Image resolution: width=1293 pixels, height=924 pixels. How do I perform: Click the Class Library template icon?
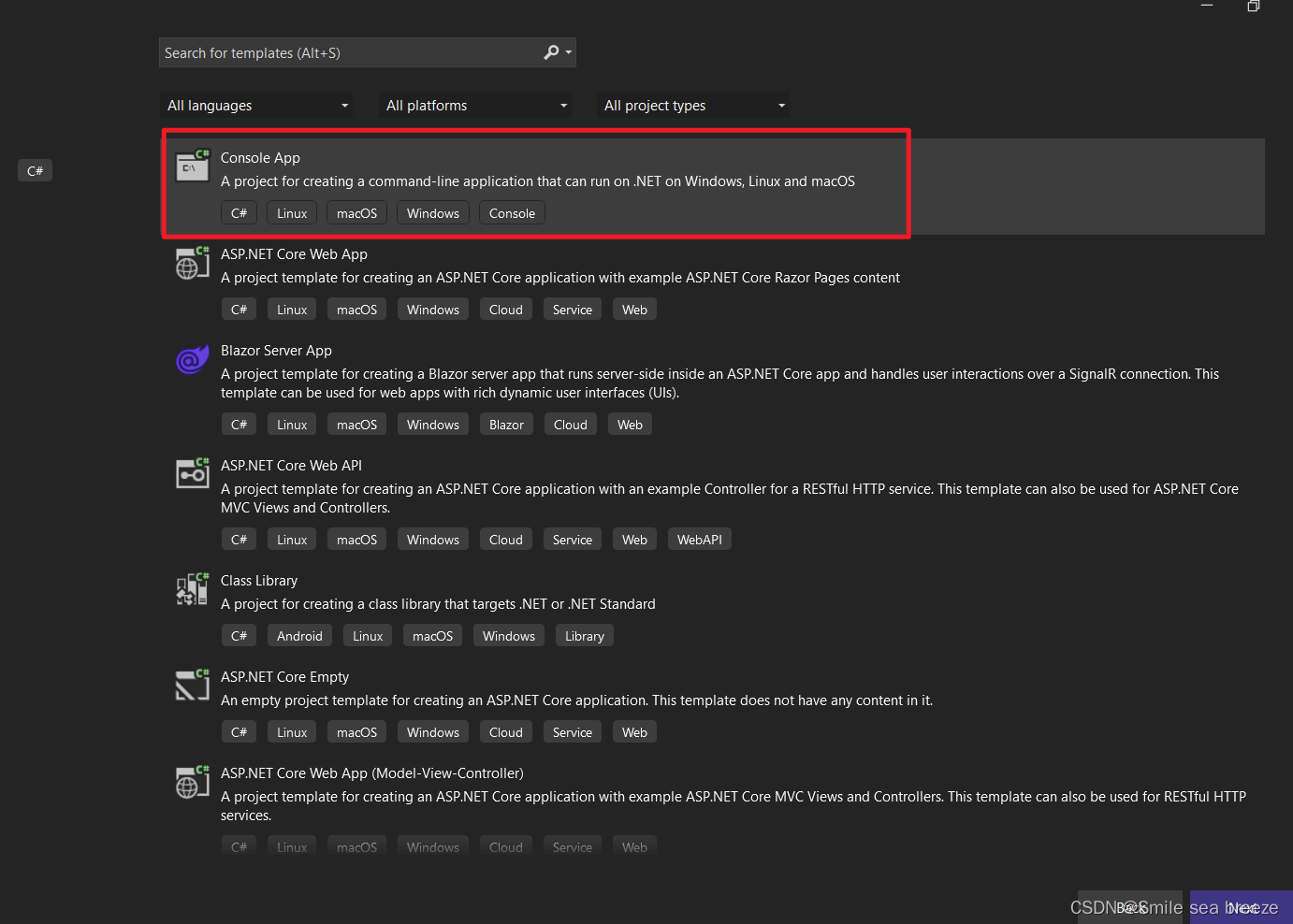(x=193, y=588)
